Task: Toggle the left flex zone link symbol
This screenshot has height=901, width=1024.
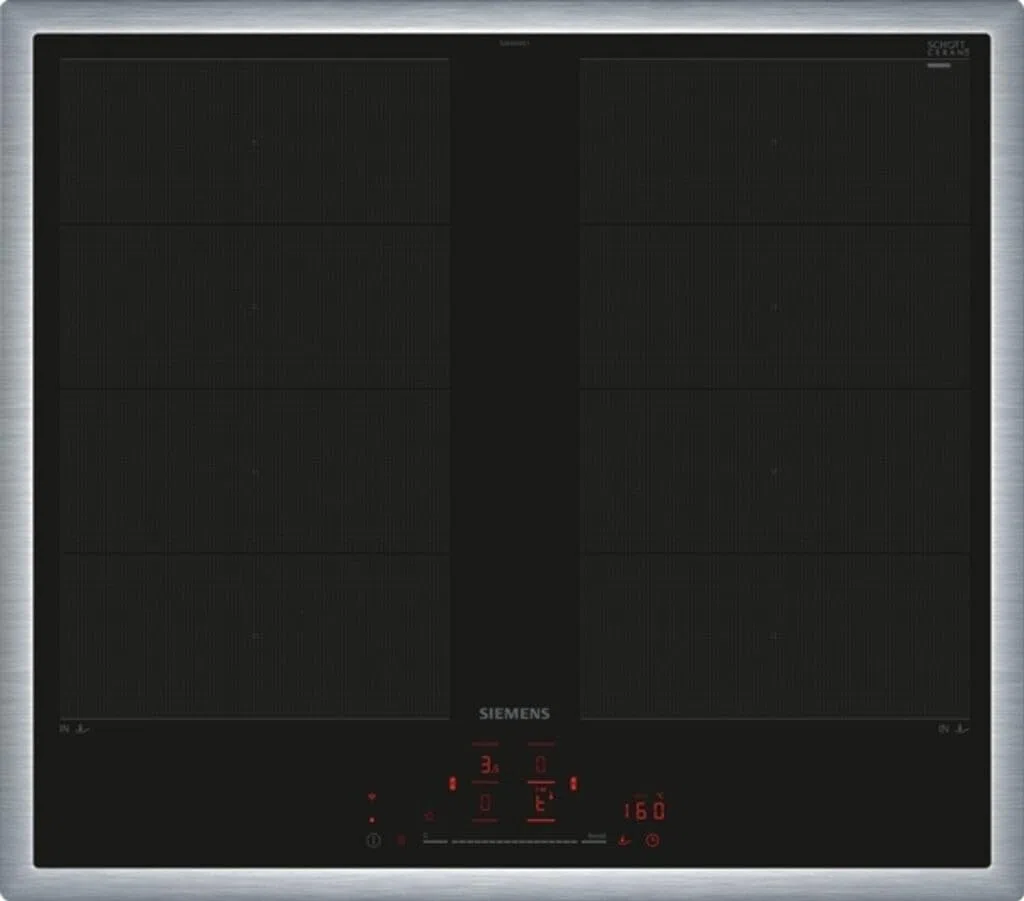Action: pos(453,783)
